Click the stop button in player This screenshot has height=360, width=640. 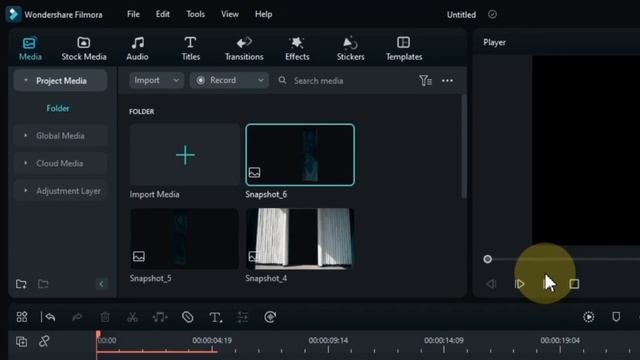coord(574,284)
